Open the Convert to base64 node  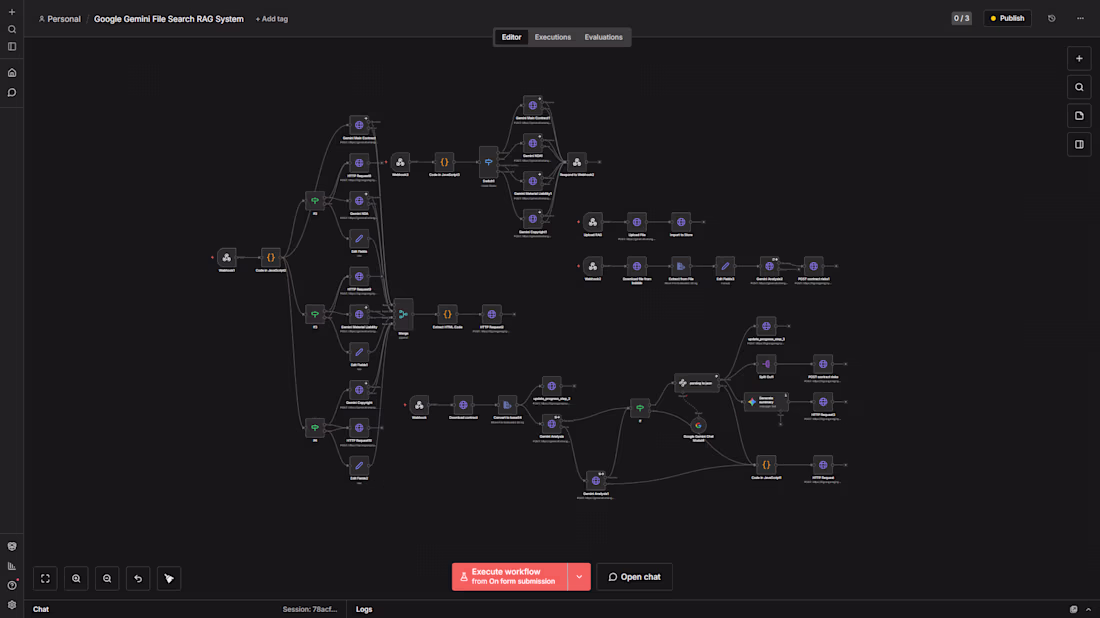[507, 405]
